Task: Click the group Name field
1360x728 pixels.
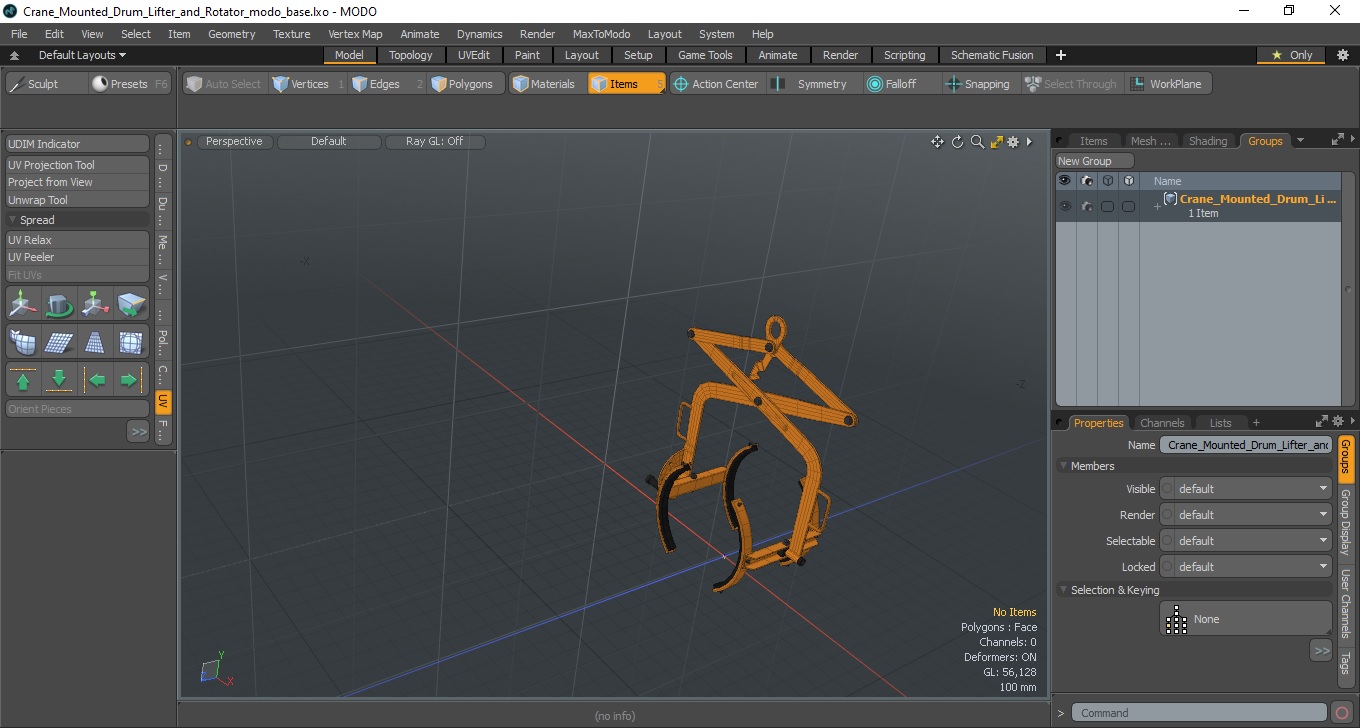Action: [1246, 445]
